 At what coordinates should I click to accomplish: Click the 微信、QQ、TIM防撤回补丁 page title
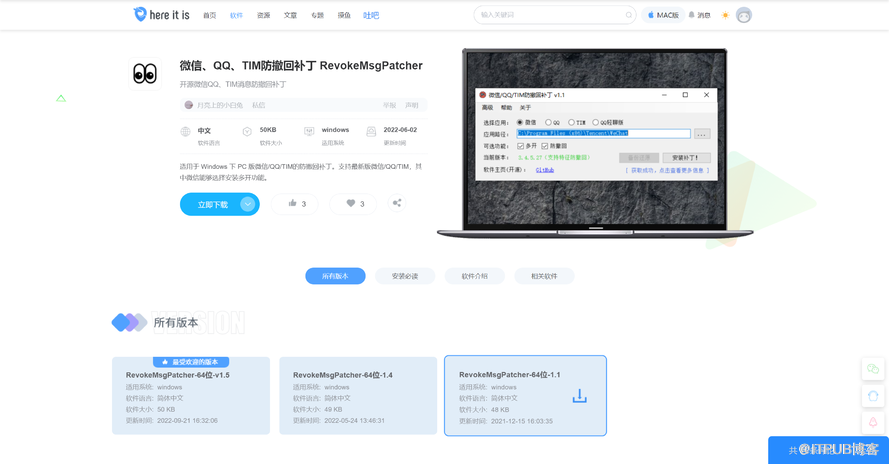tap(301, 66)
